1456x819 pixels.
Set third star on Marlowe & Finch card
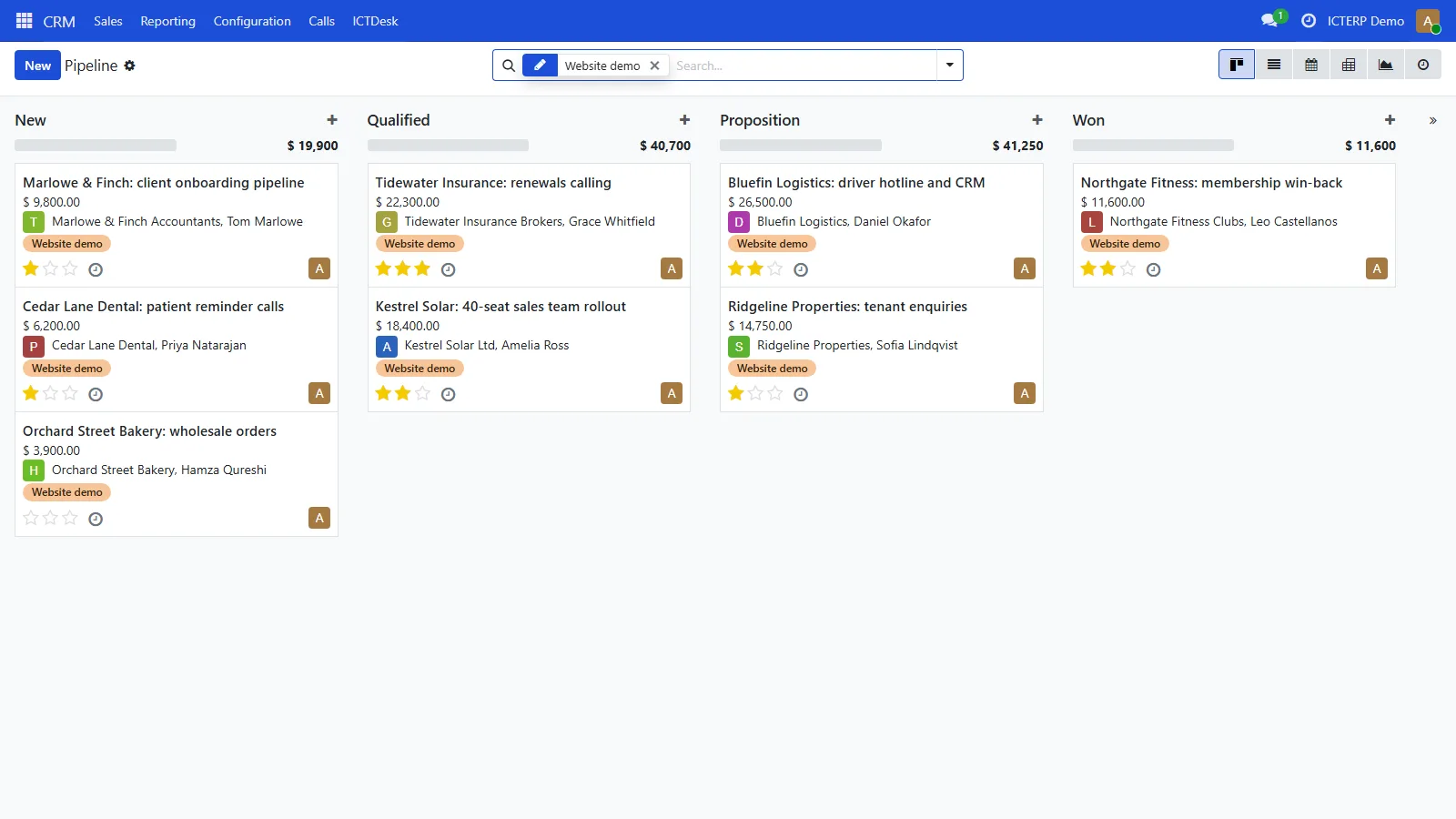pos(70,268)
